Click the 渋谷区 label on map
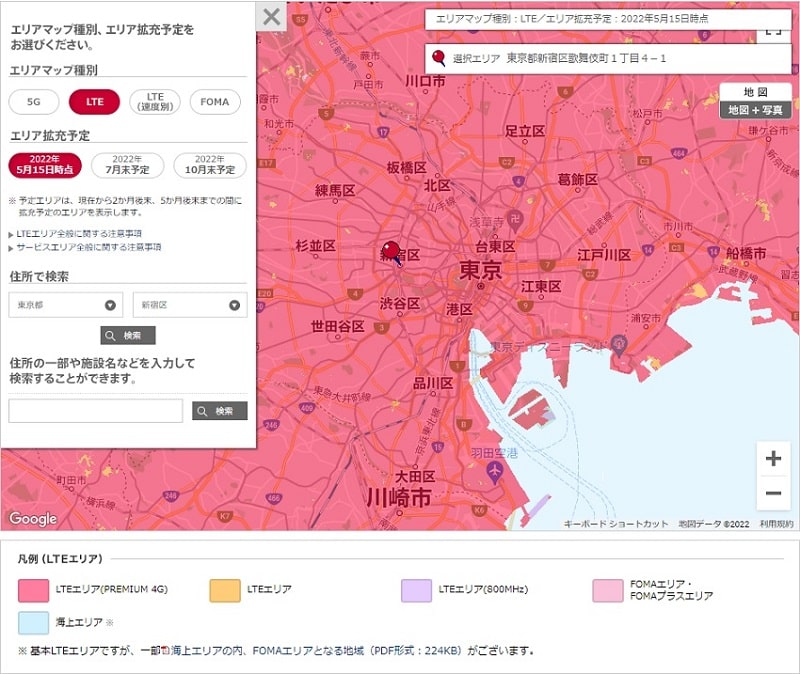Screen dimensions: 800x674 [399, 304]
